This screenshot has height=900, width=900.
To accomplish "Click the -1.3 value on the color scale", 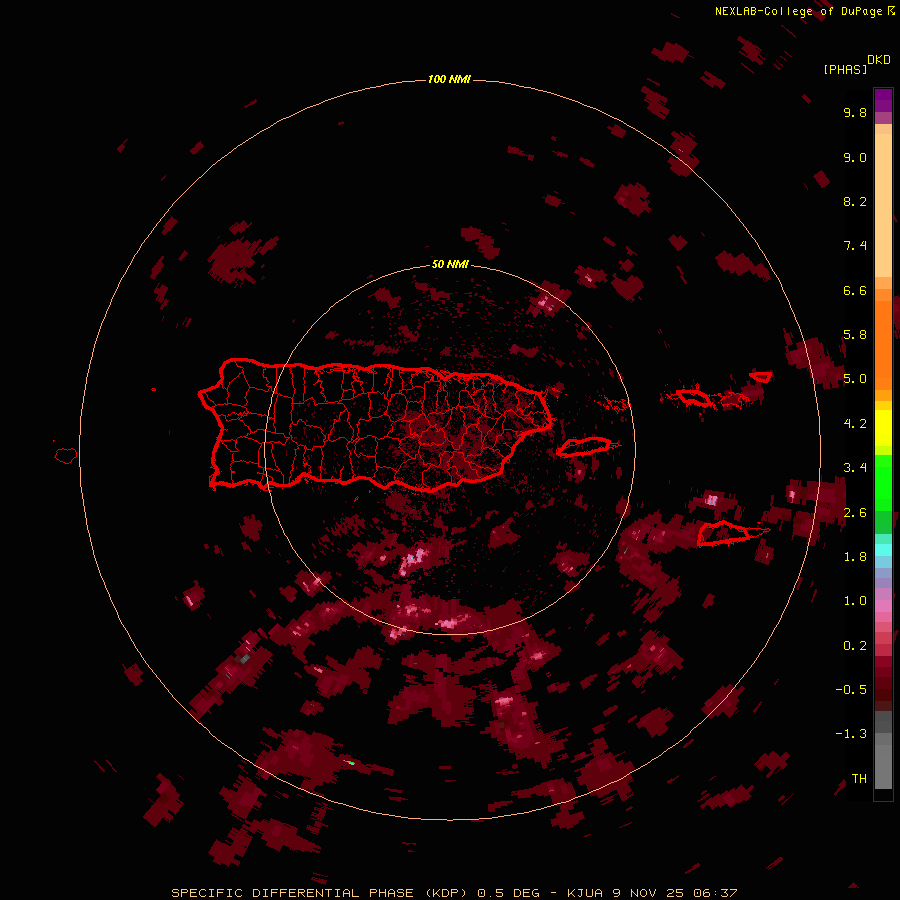I will (851, 734).
